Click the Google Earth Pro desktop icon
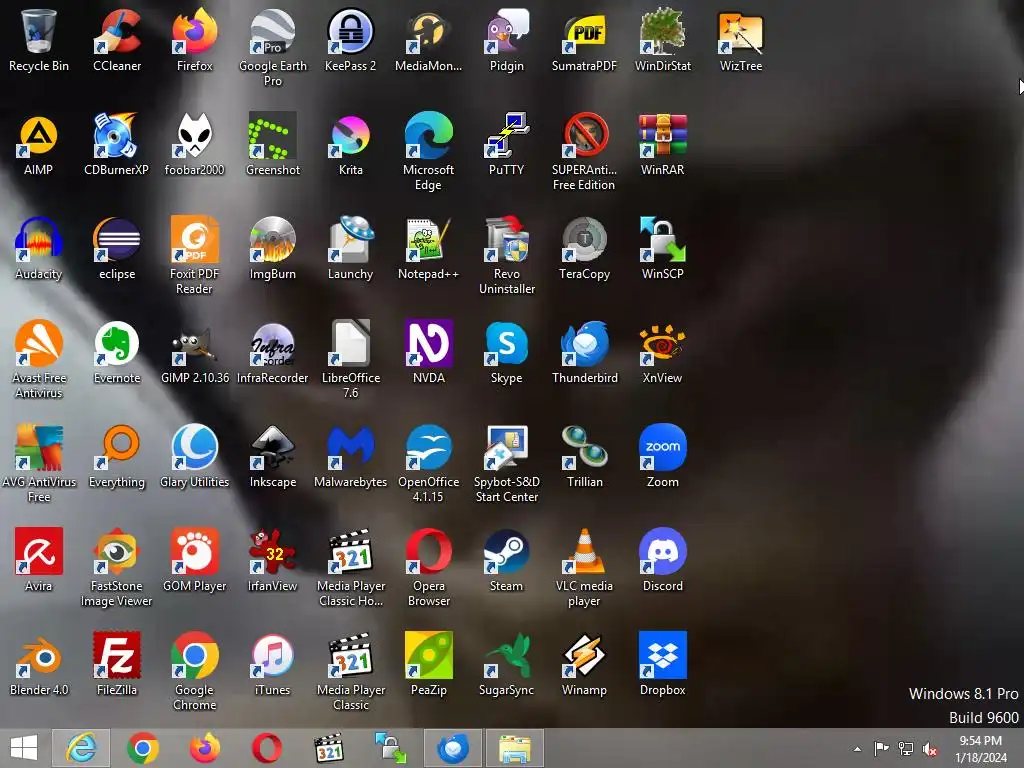This screenshot has height=768, width=1024. pos(272,48)
